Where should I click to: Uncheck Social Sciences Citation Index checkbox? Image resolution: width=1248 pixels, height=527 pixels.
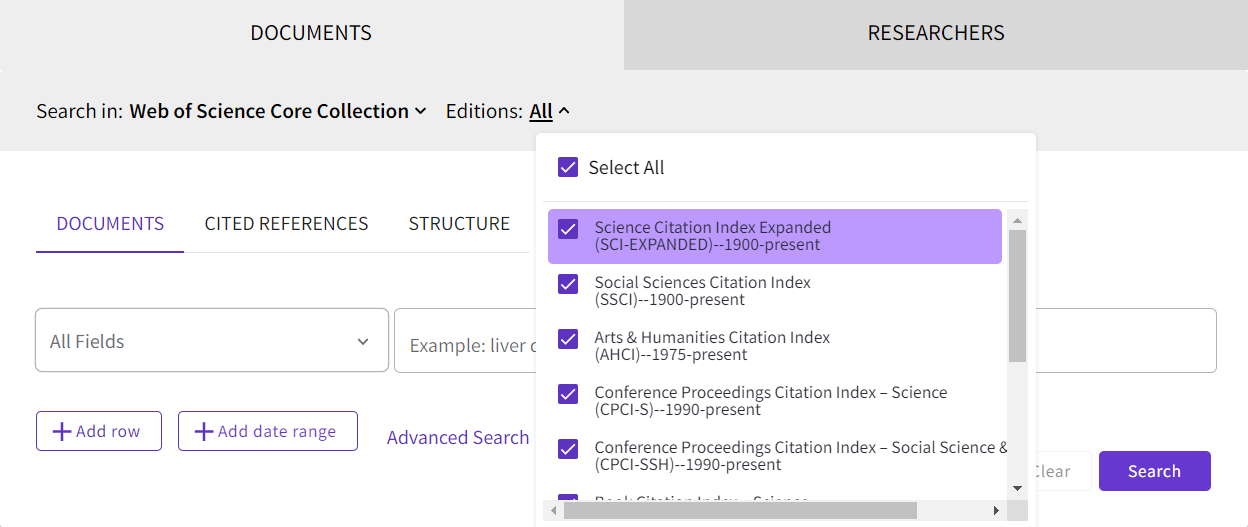coord(568,284)
